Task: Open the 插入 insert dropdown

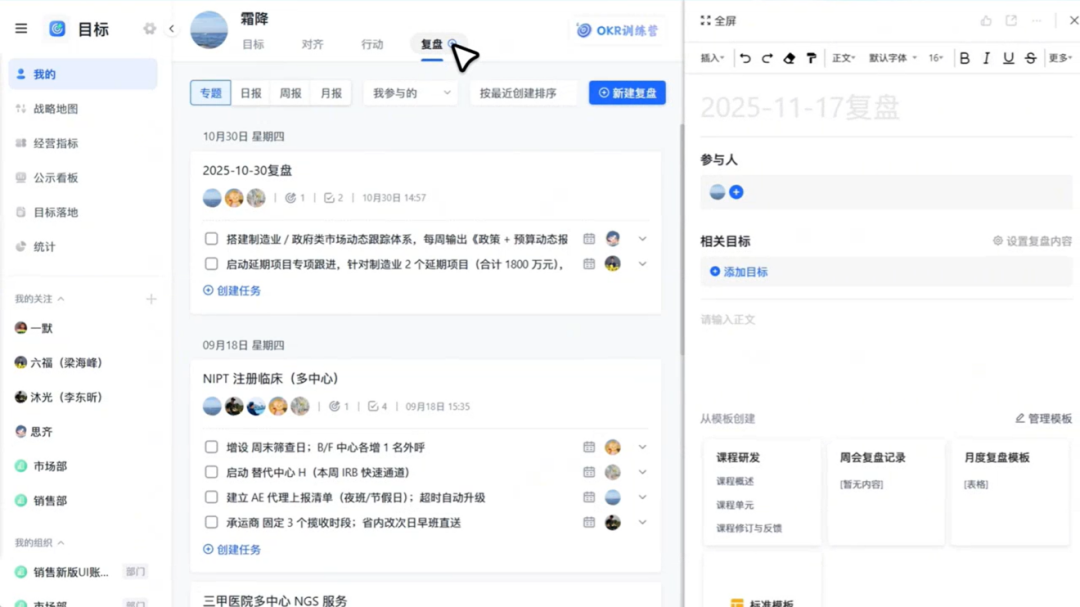Action: pyautogui.click(x=712, y=59)
